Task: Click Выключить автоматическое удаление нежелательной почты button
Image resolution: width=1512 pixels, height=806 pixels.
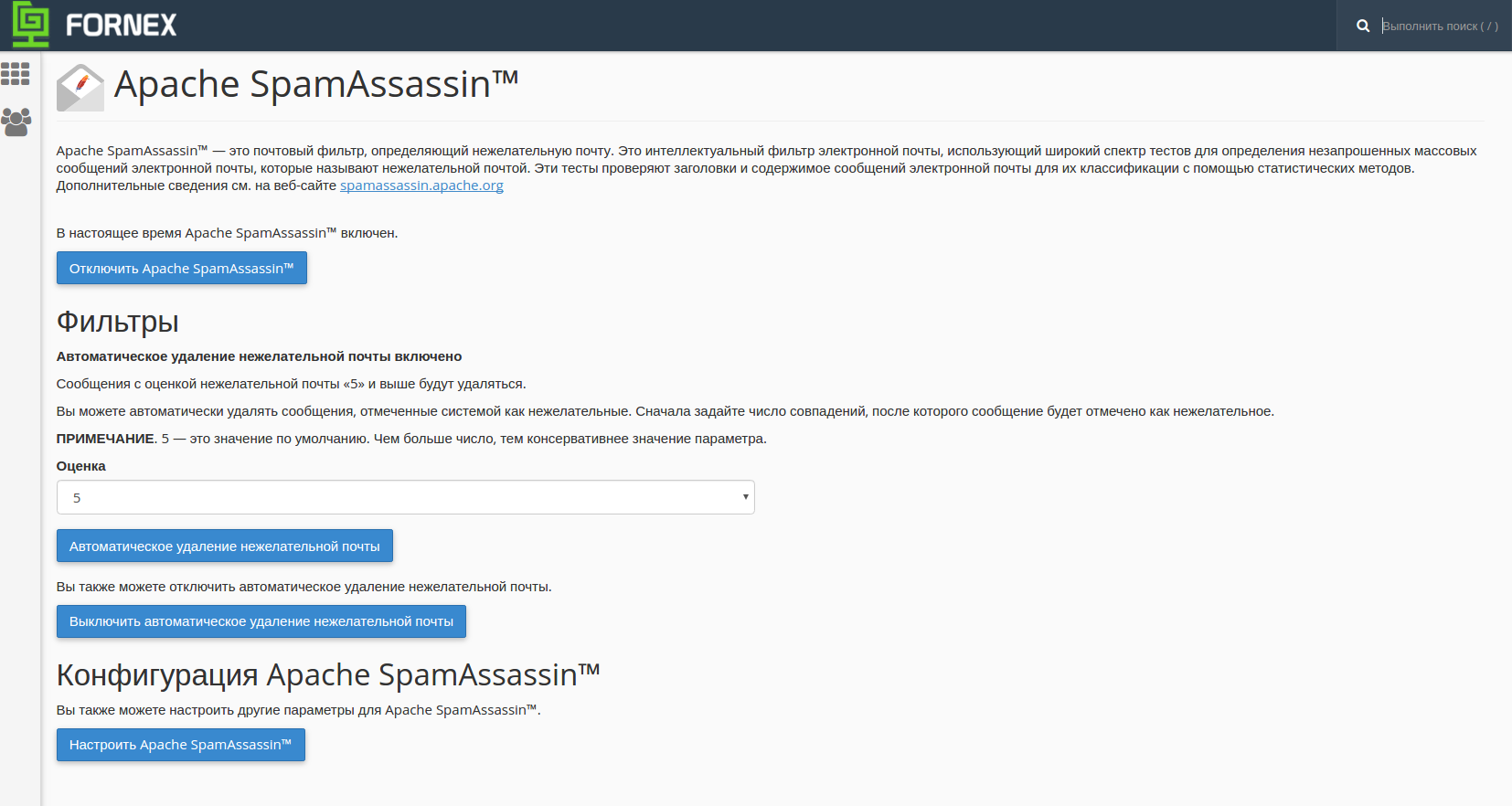Action: click(x=261, y=621)
